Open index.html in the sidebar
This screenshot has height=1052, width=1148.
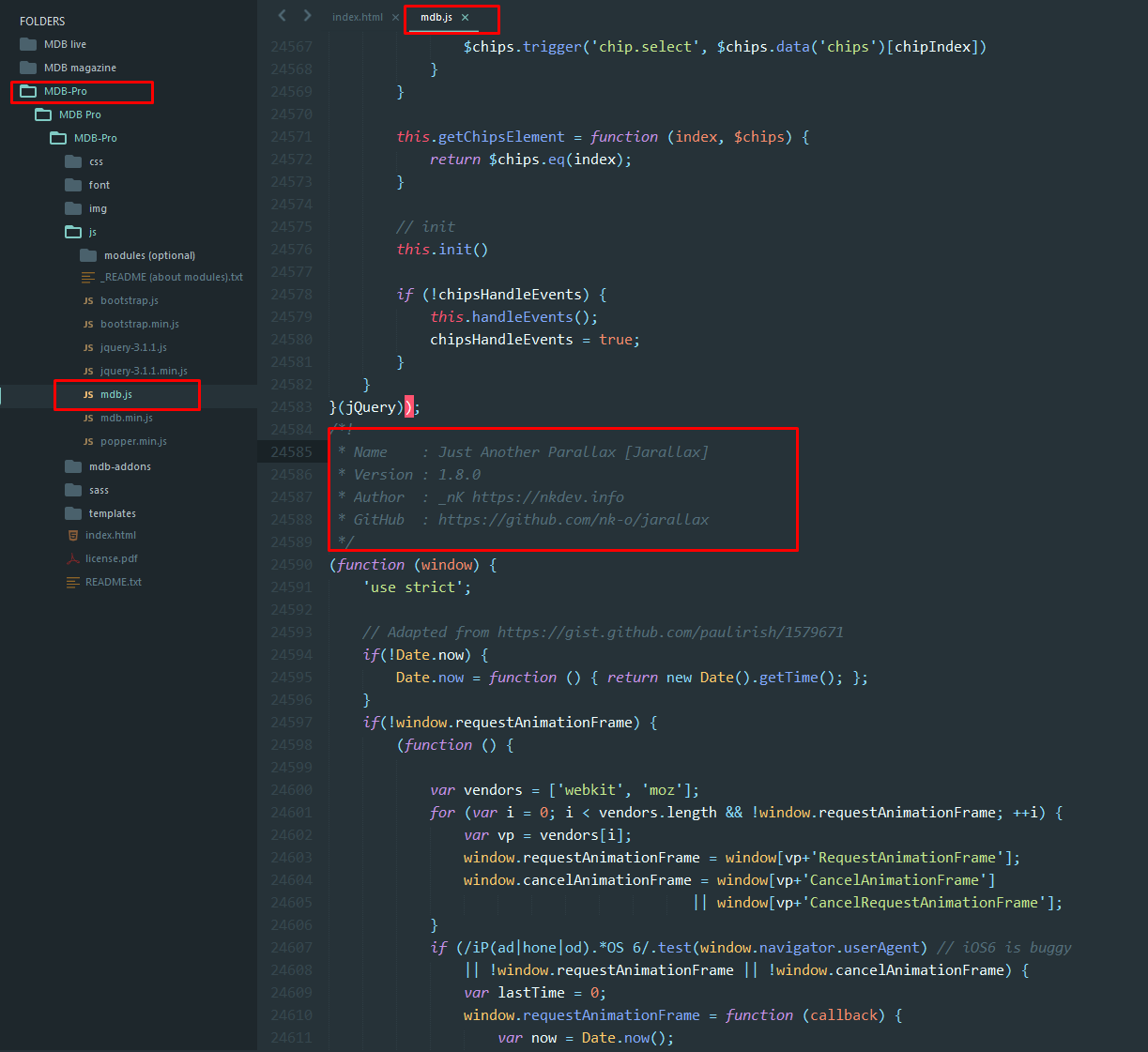(x=111, y=535)
